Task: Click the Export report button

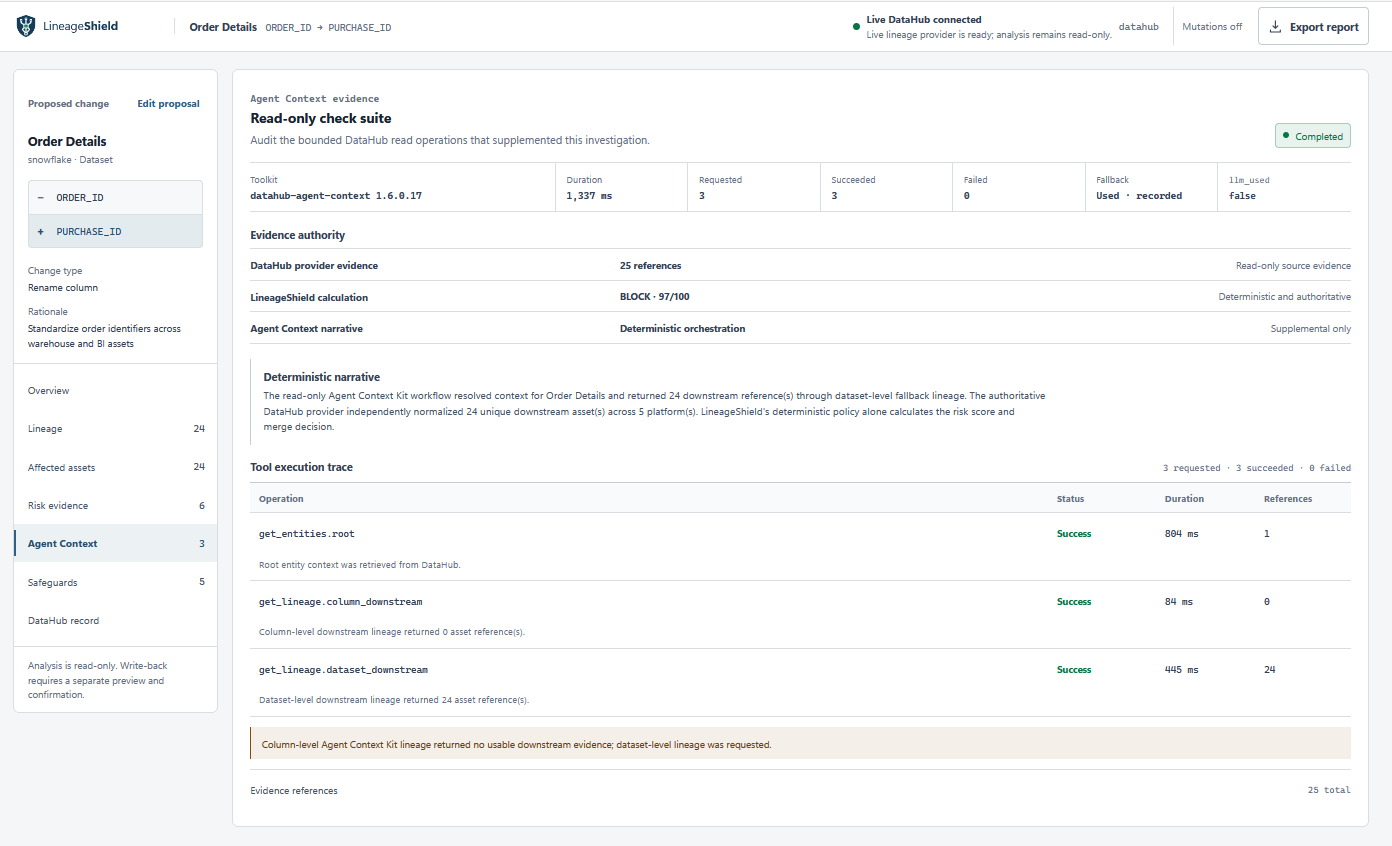Action: coord(1313,27)
